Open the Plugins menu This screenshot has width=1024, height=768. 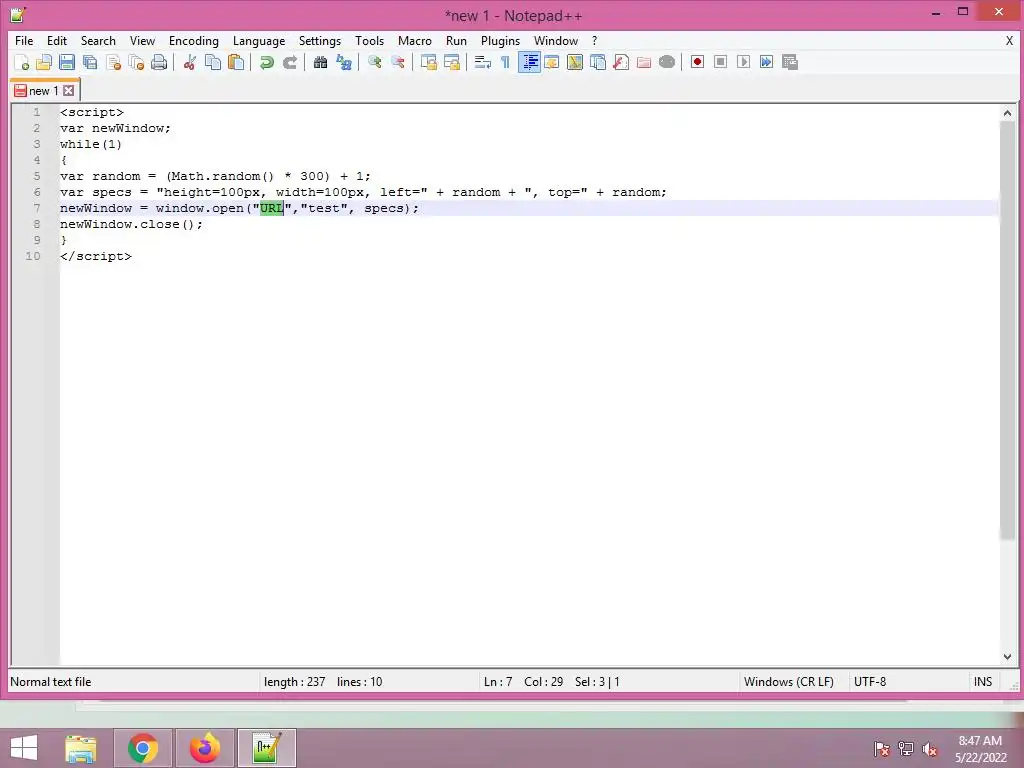coord(500,40)
